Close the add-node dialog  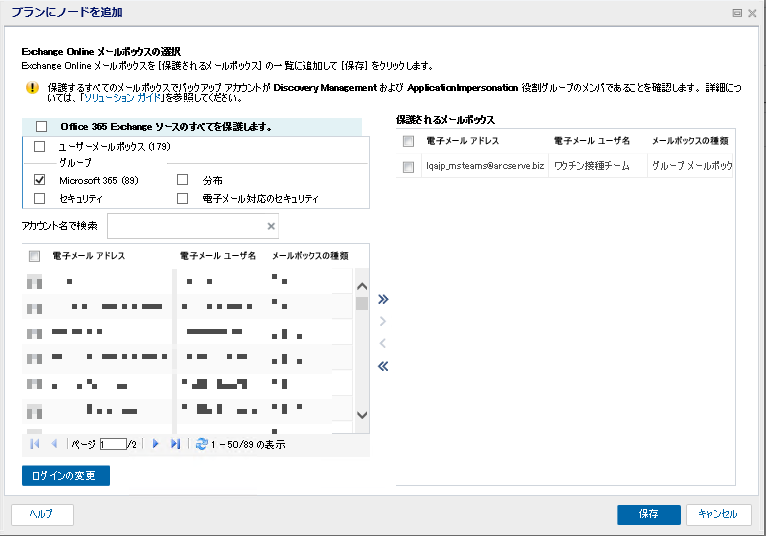(753, 13)
